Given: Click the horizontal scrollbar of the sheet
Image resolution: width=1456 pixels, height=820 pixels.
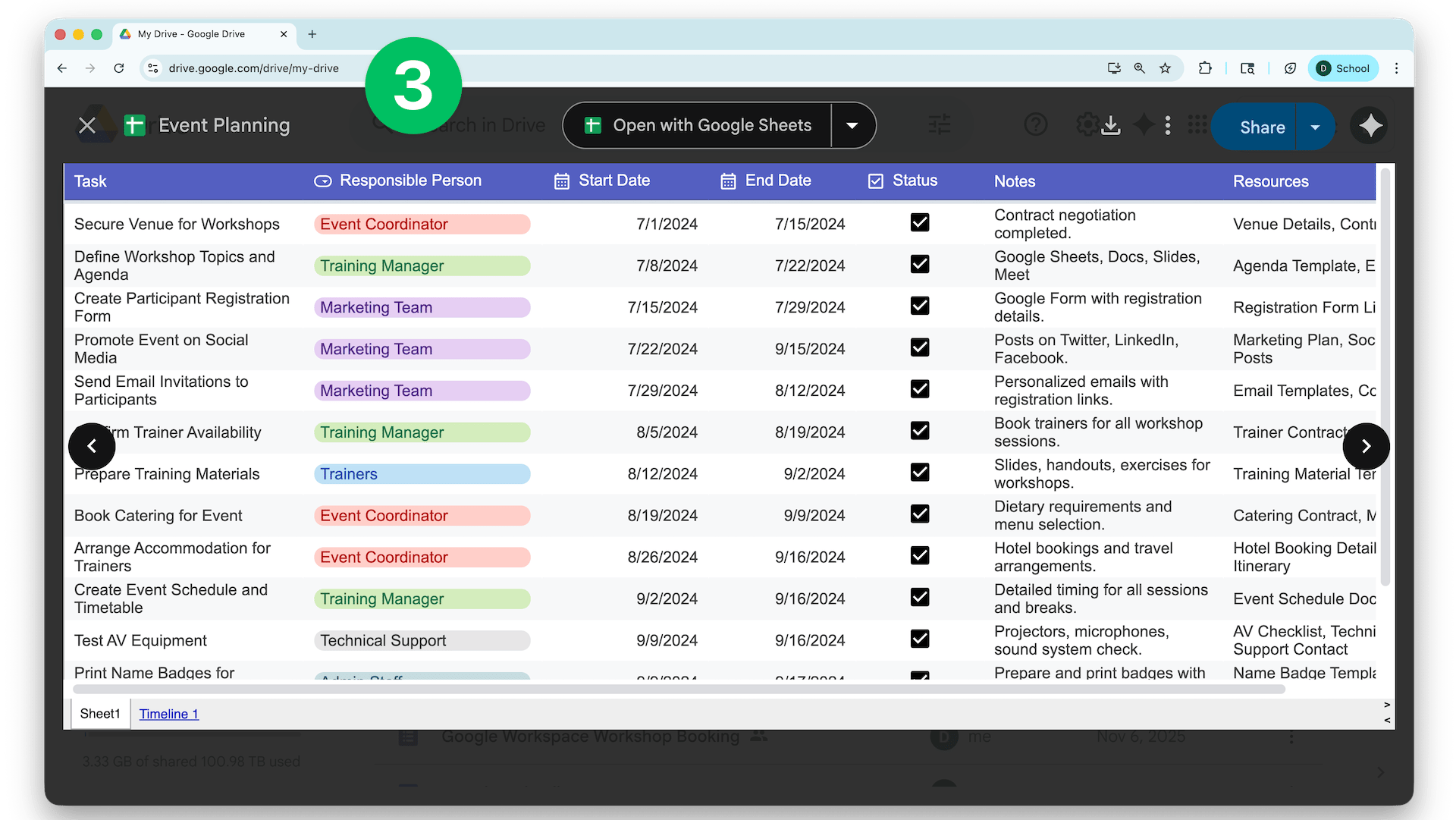Looking at the screenshot, I should 679,690.
